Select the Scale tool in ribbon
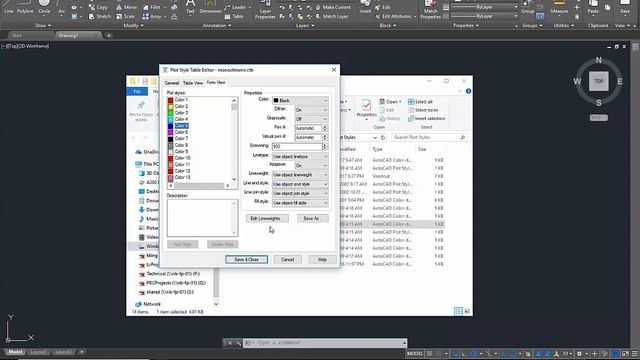 (x=125, y=16)
